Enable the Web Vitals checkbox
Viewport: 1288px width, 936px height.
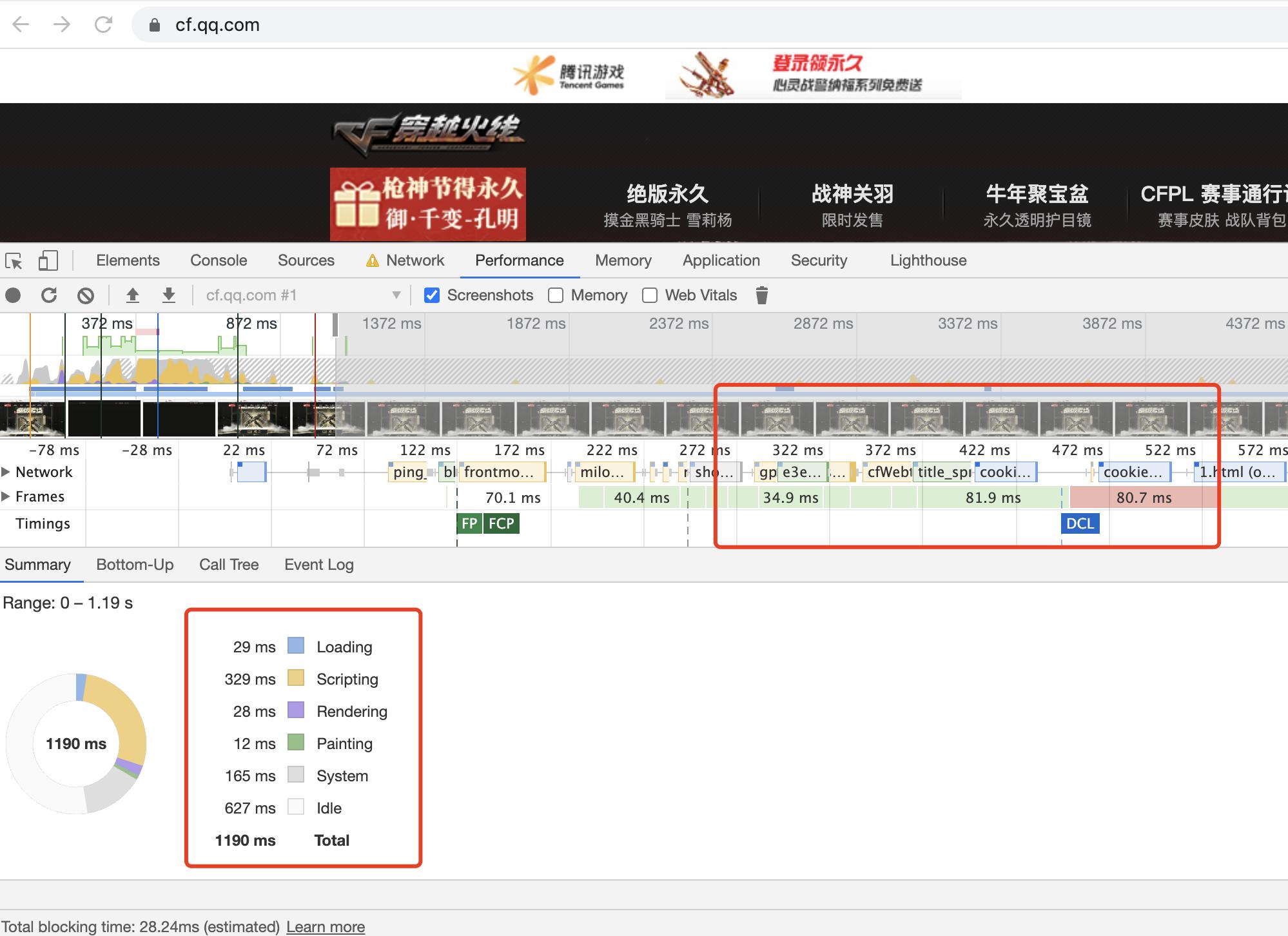649,295
